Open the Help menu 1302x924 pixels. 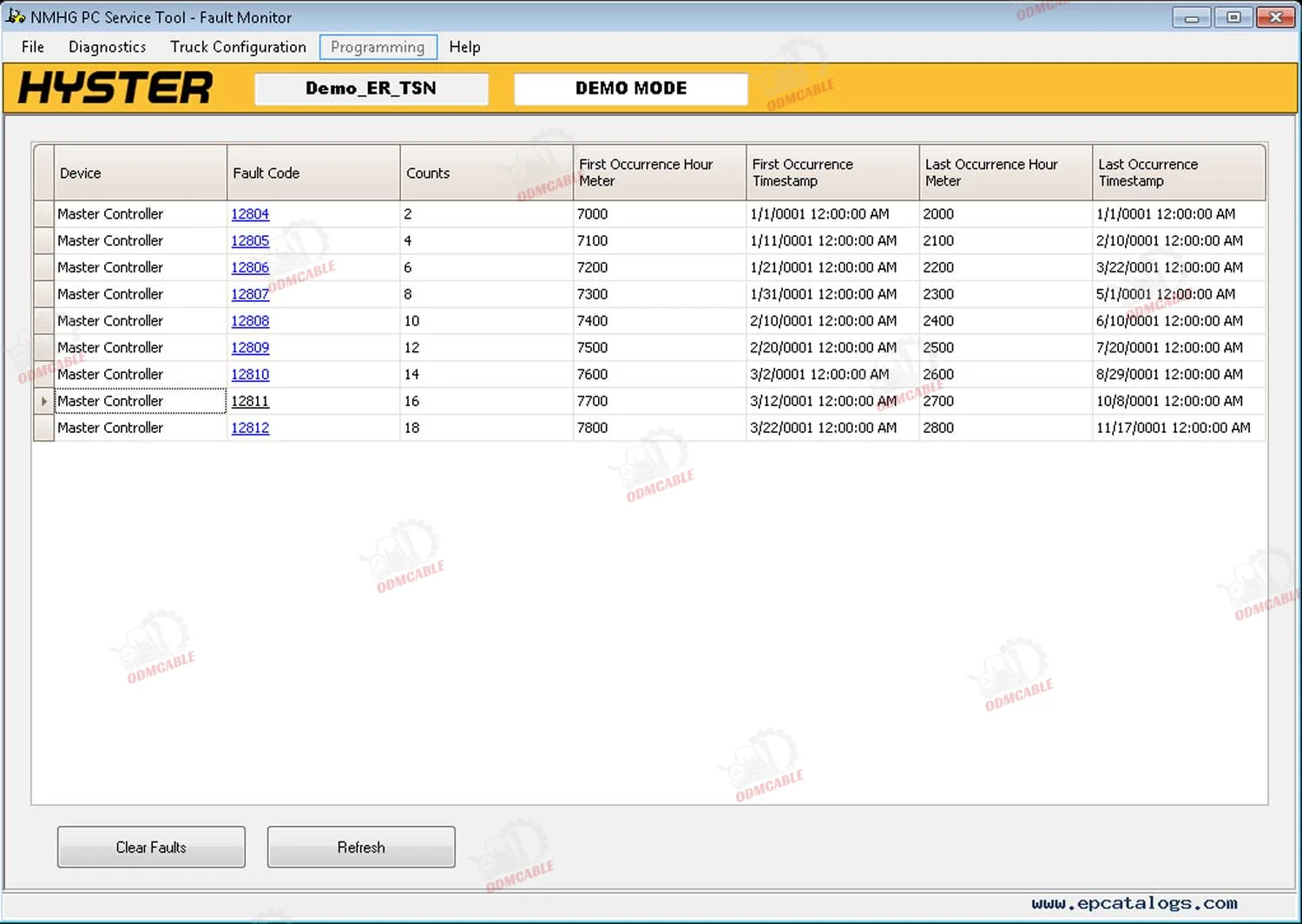[x=464, y=47]
